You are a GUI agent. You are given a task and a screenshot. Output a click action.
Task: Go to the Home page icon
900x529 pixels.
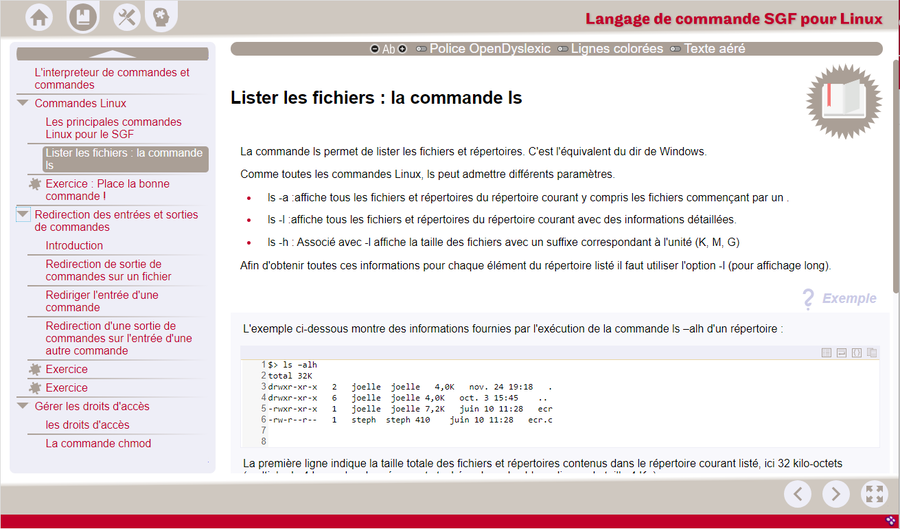(x=38, y=16)
